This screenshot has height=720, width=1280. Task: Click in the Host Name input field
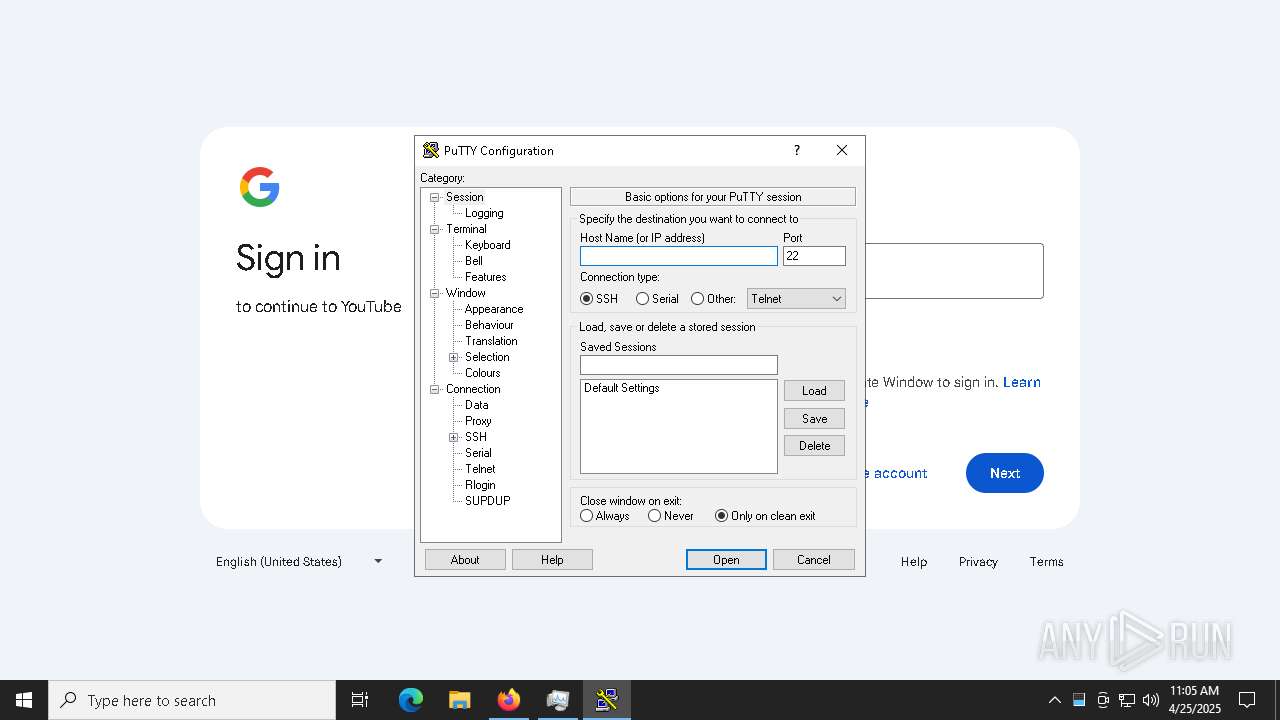point(679,256)
